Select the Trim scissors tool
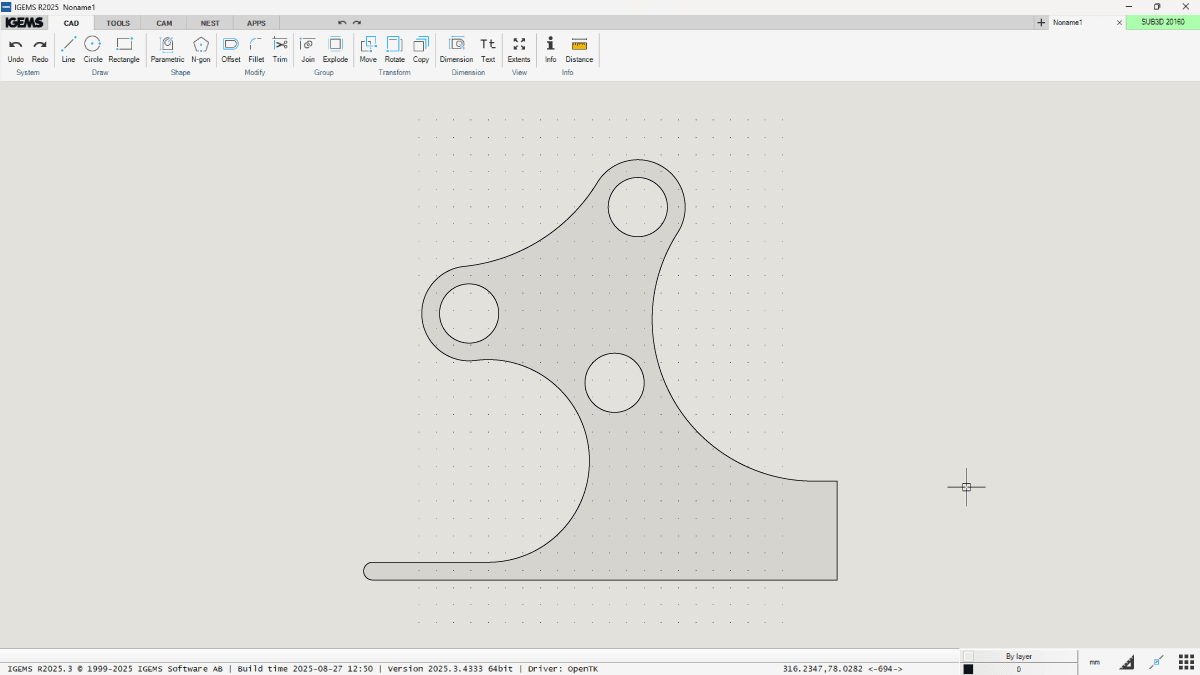This screenshot has height=675, width=1200. click(x=280, y=48)
